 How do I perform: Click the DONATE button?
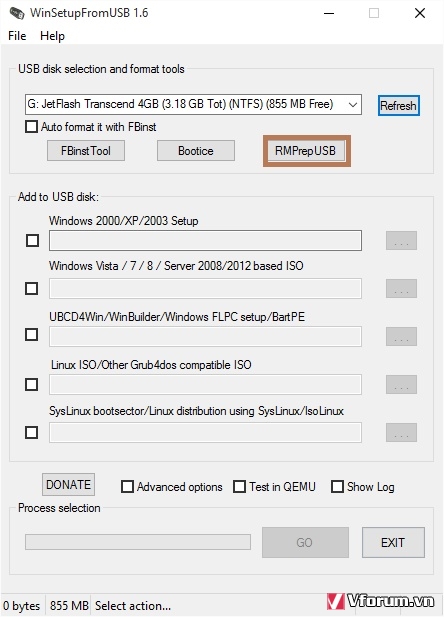pos(68,484)
